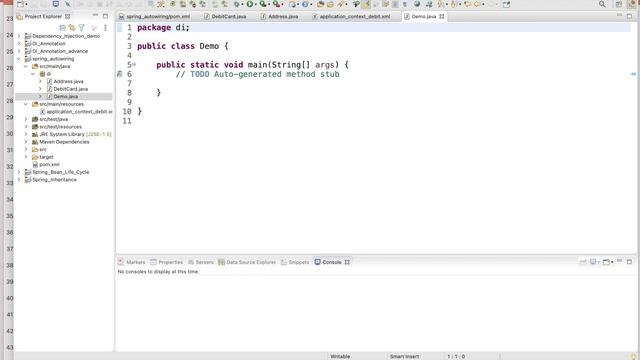Image resolution: width=640 pixels, height=360 pixels.
Task: Click Display Selected Console icon
Action: click(593, 262)
